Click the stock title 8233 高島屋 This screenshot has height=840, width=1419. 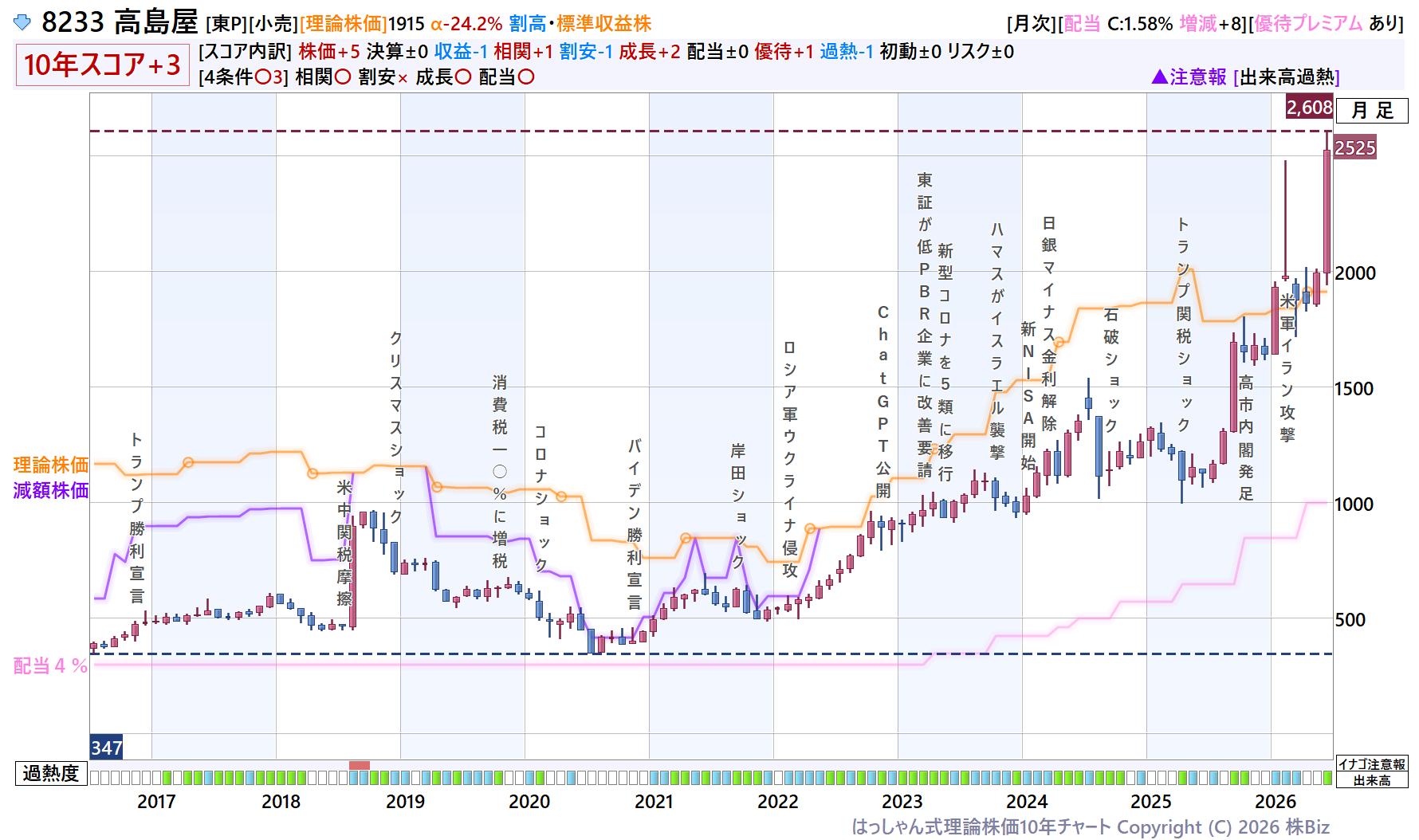(x=120, y=22)
